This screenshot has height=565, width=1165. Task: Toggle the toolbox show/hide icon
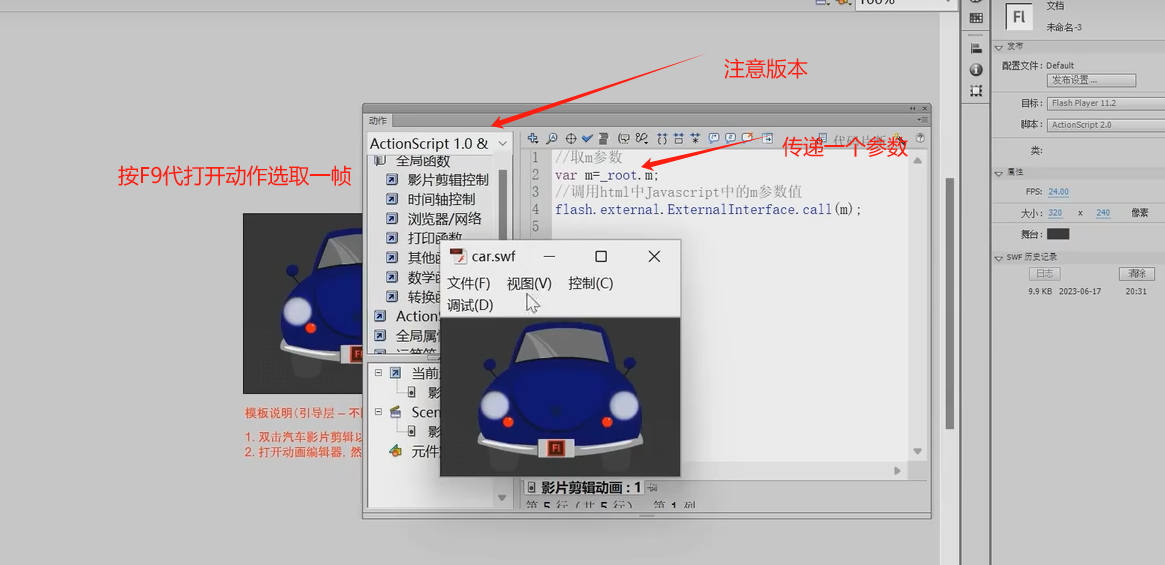(x=767, y=138)
